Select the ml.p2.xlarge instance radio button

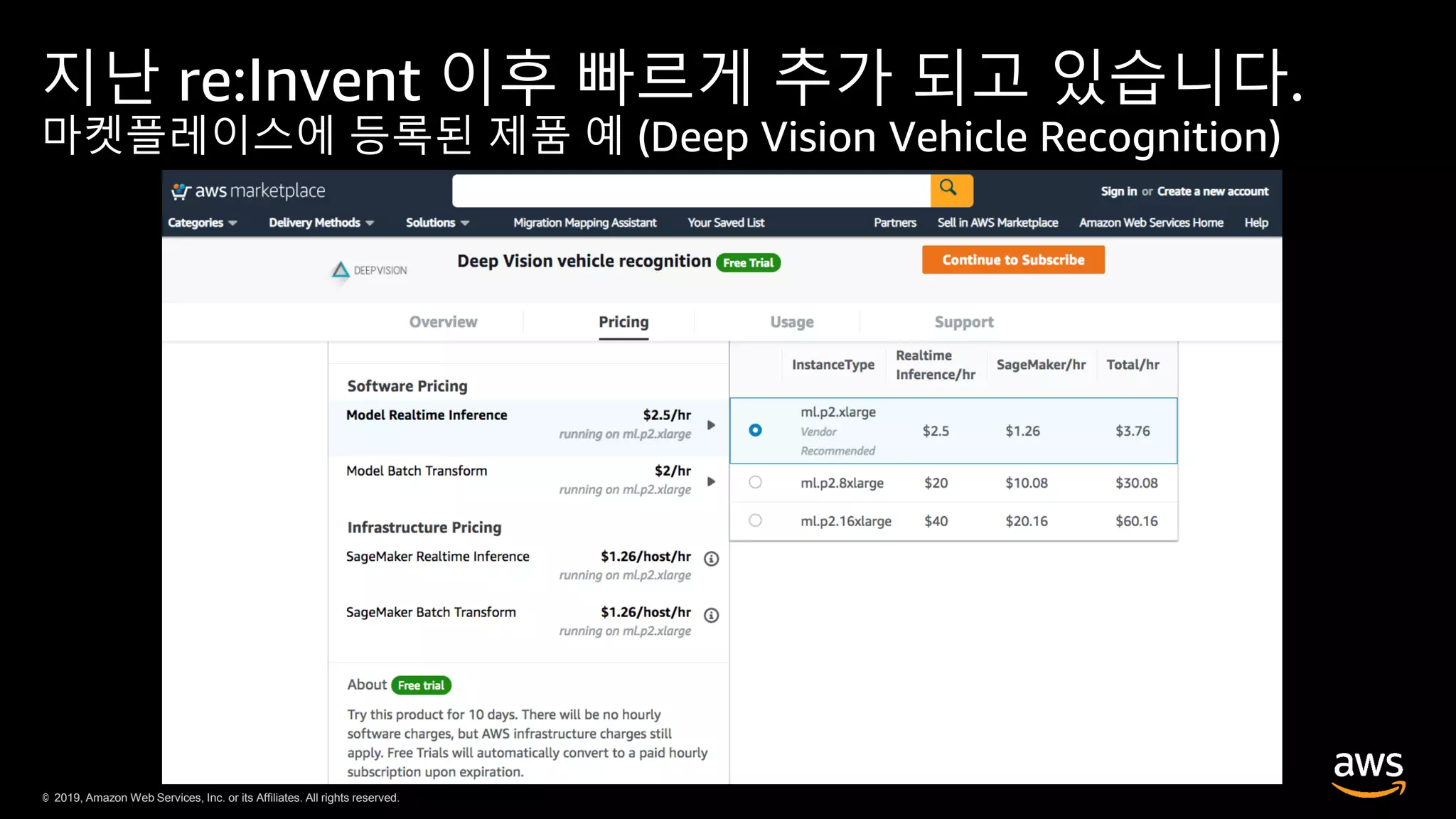point(755,430)
